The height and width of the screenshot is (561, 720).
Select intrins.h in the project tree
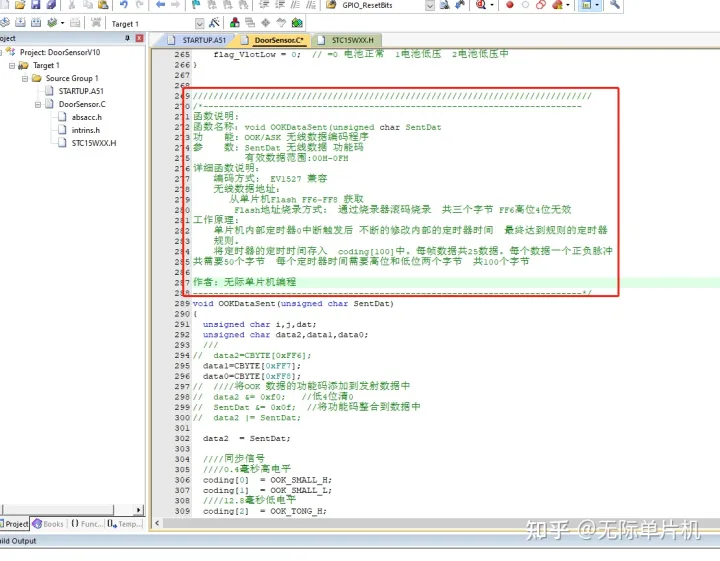[x=86, y=130]
